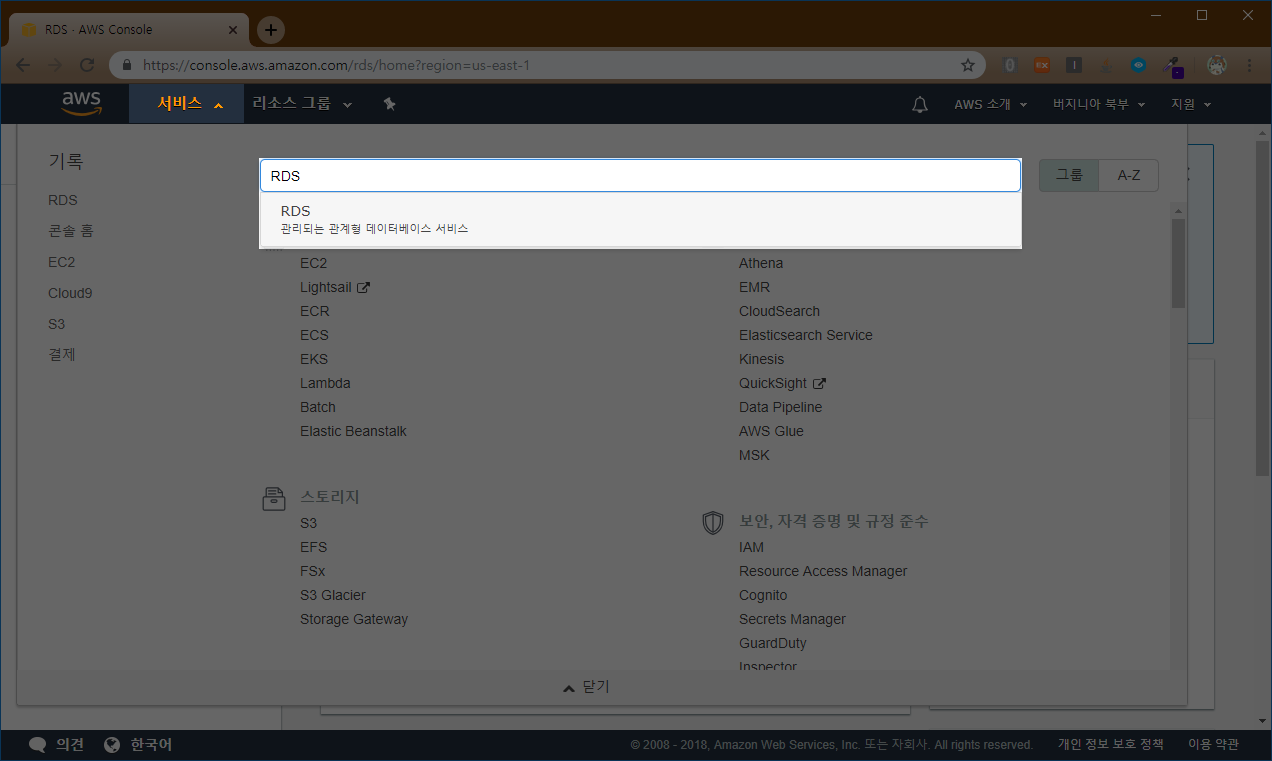
Task: Click the blue eye extension icon
Action: 1139,65
